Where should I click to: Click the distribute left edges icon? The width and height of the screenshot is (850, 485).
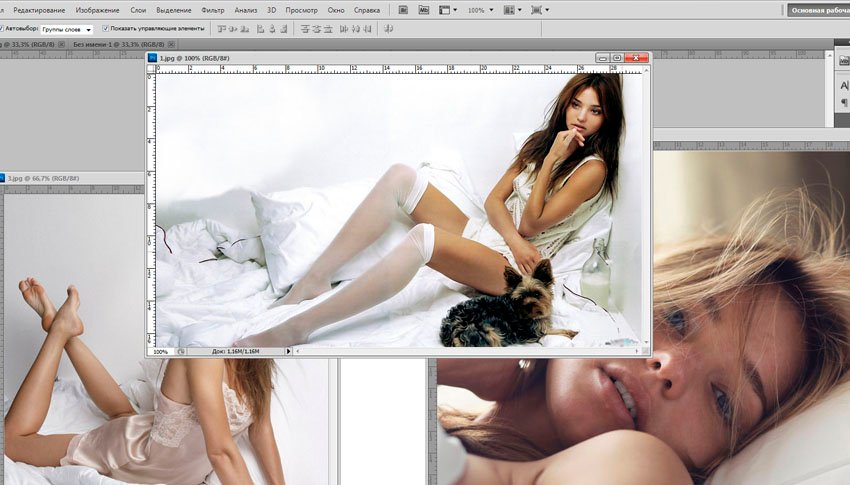344,29
